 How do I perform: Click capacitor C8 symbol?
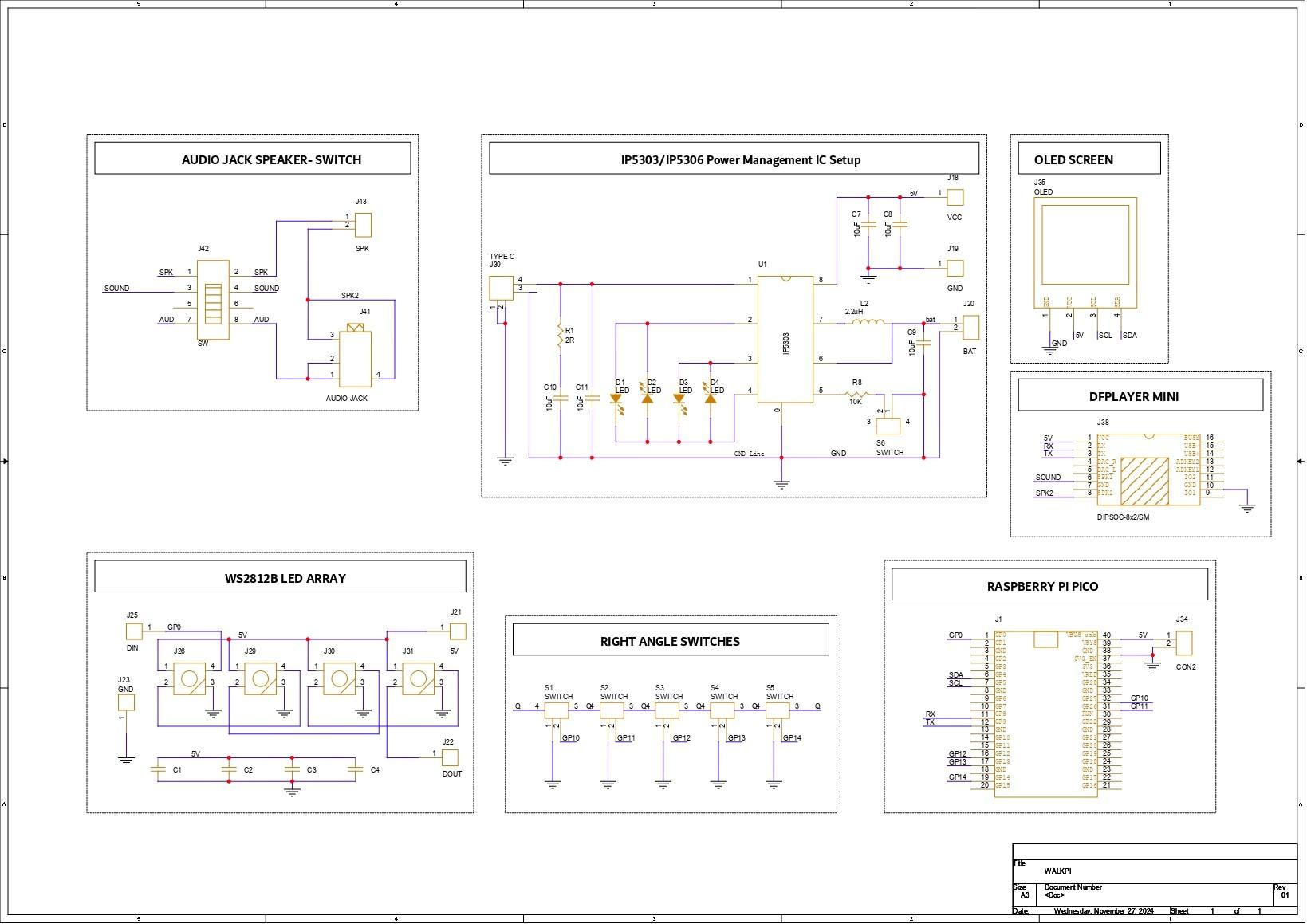tap(900, 226)
